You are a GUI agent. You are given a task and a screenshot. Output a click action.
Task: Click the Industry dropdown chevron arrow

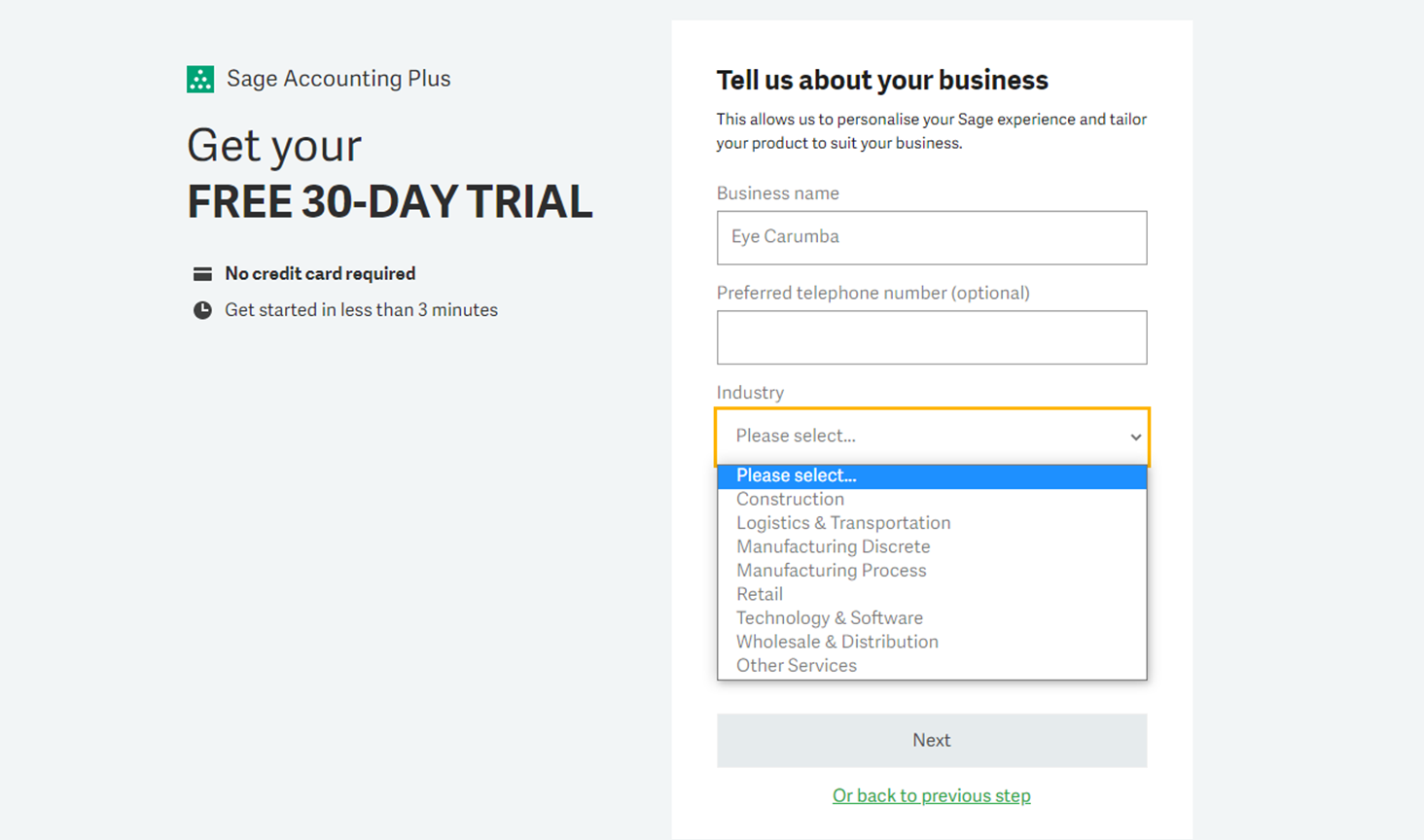pos(1135,437)
